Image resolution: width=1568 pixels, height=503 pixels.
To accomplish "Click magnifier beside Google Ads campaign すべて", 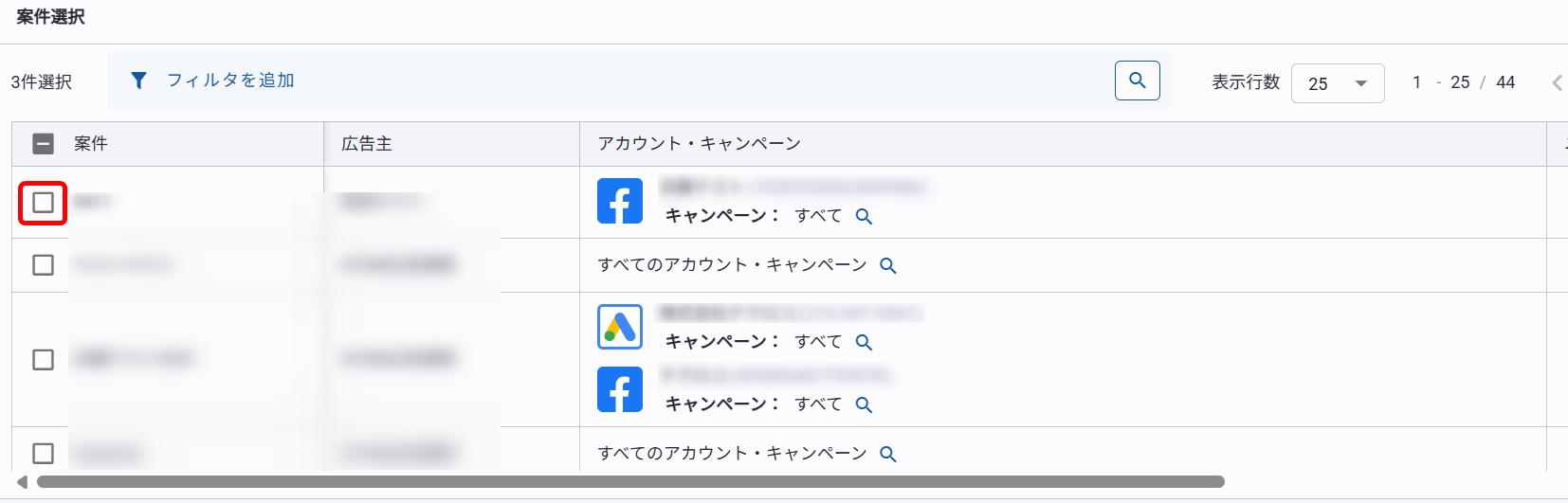I will tap(864, 342).
